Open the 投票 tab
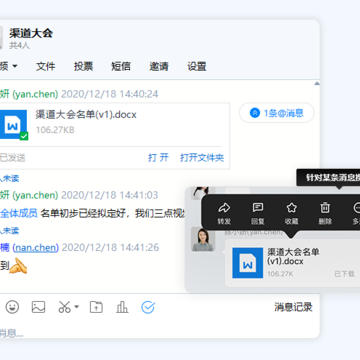This screenshot has width=360, height=360. (x=83, y=66)
